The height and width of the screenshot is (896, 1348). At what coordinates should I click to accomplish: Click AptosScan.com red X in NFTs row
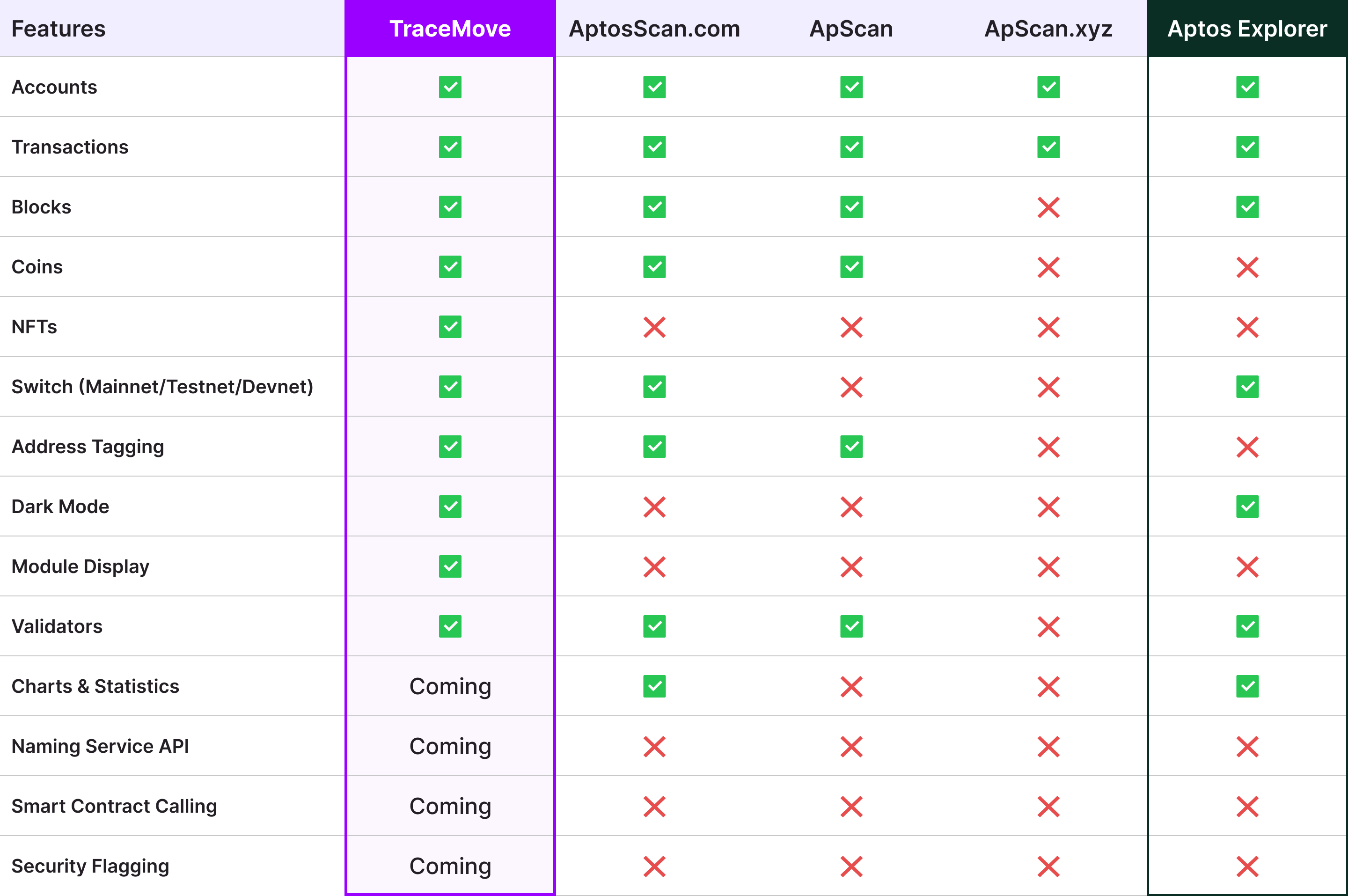(654, 327)
